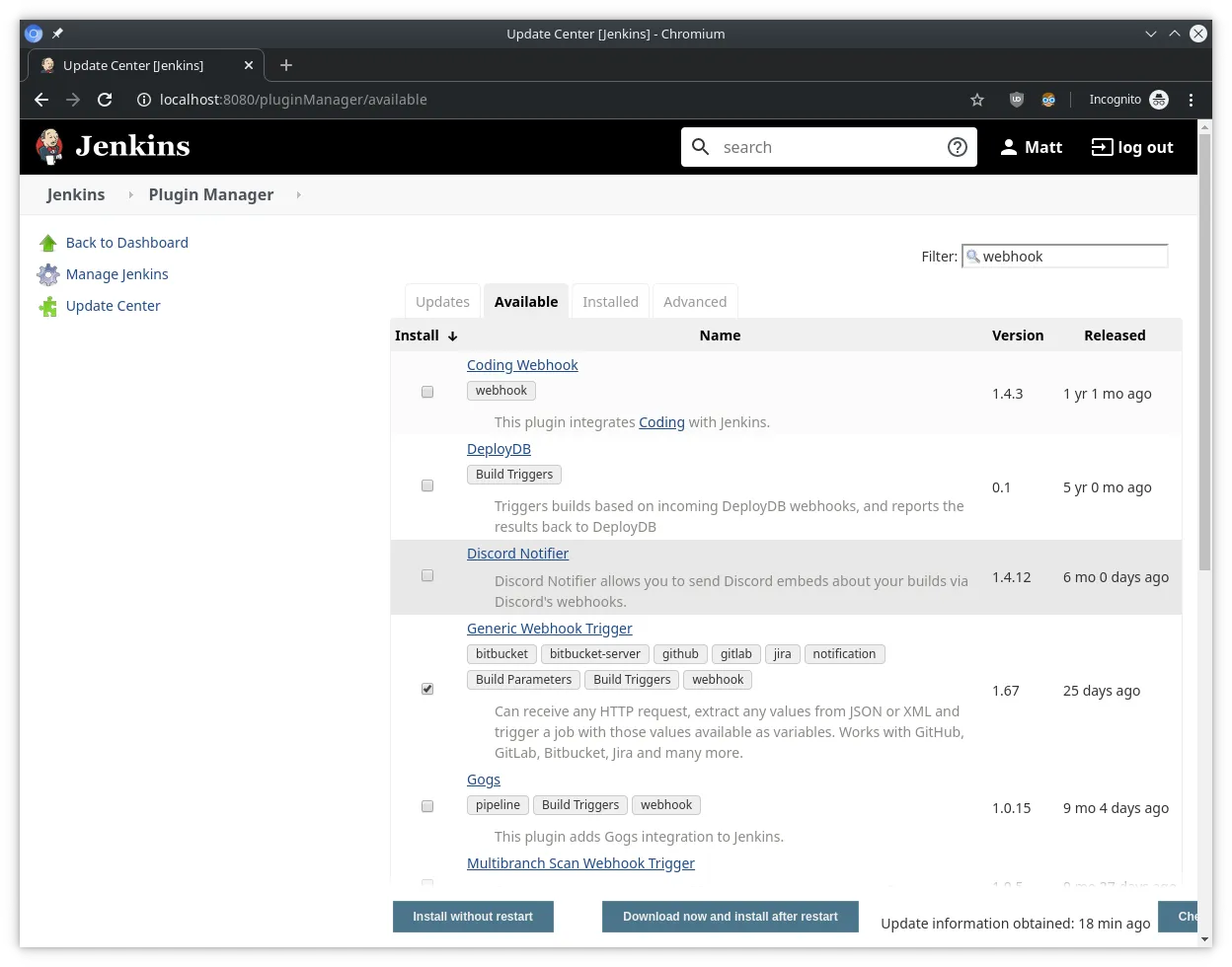Click the search magnifier in the header
Screen dimensions: 1232x967
click(x=701, y=146)
